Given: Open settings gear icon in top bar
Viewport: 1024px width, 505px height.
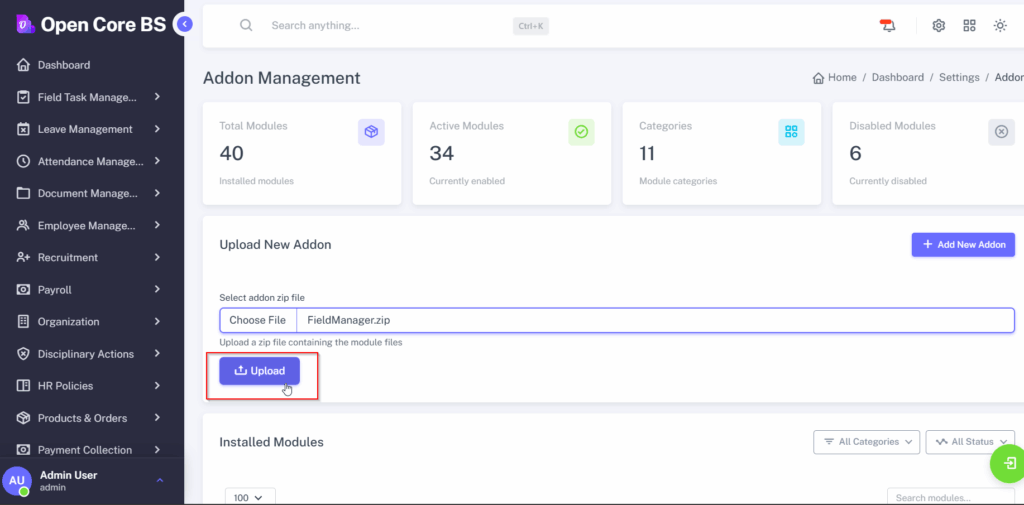Looking at the screenshot, I should (938, 26).
